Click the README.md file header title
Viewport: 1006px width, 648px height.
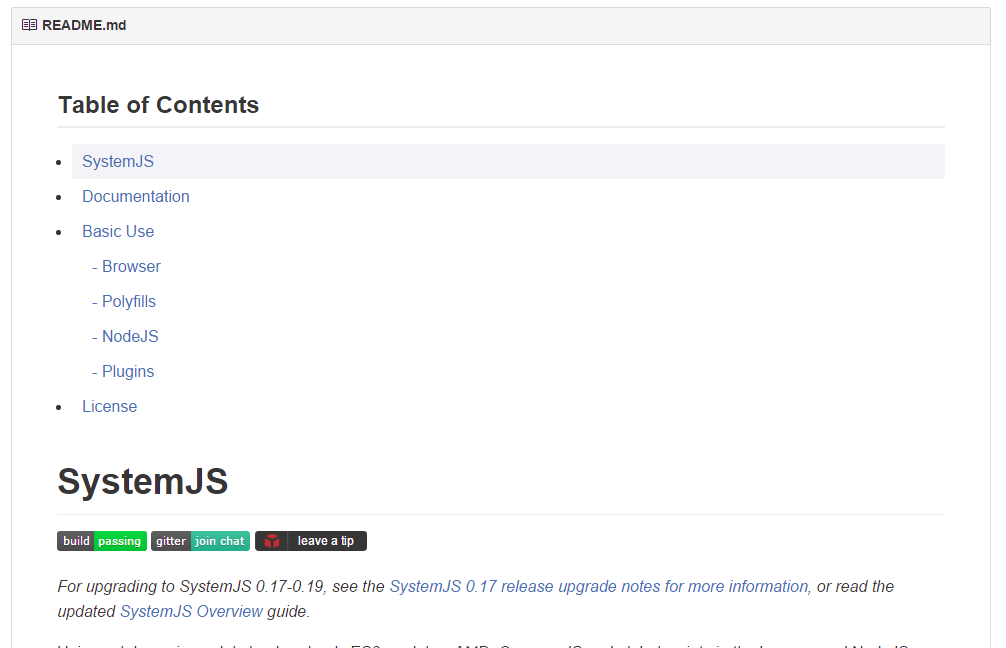[84, 25]
